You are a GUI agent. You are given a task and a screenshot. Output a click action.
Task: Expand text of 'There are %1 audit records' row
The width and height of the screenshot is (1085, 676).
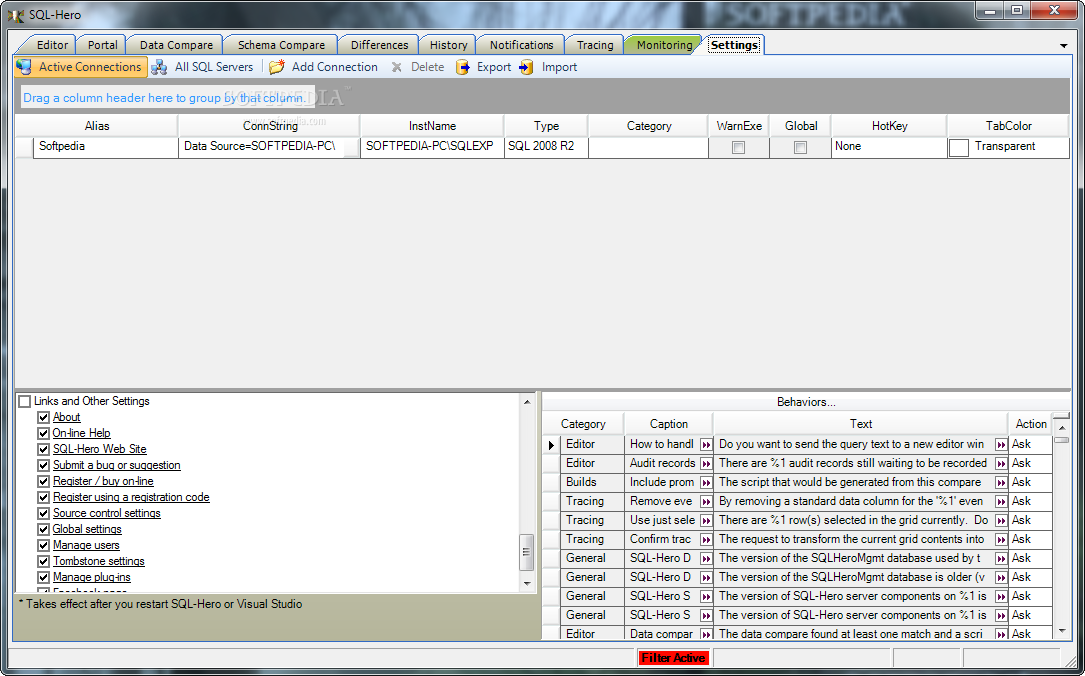click(1001, 464)
